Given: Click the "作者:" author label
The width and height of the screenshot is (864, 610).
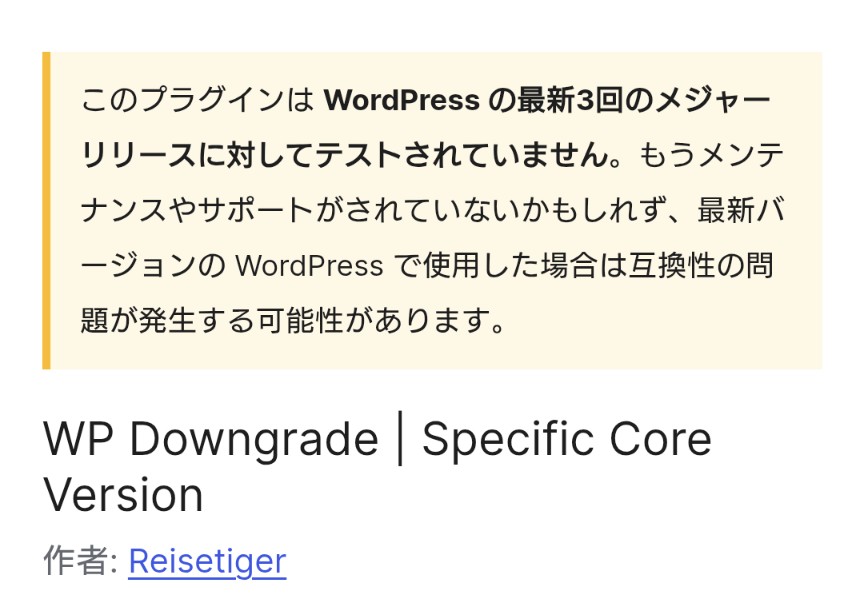Looking at the screenshot, I should [x=80, y=562].
